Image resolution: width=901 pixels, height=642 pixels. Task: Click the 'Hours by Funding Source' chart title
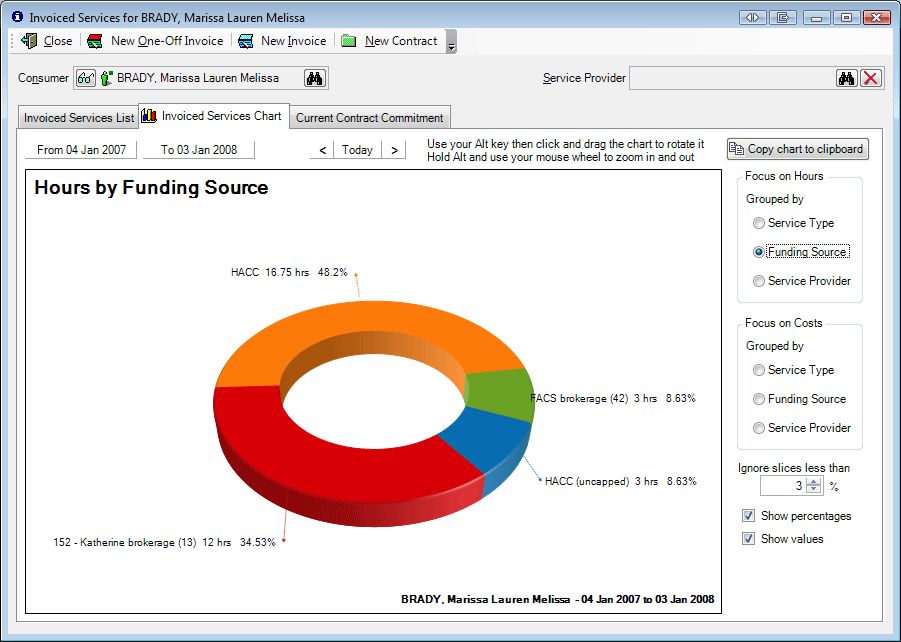click(151, 187)
